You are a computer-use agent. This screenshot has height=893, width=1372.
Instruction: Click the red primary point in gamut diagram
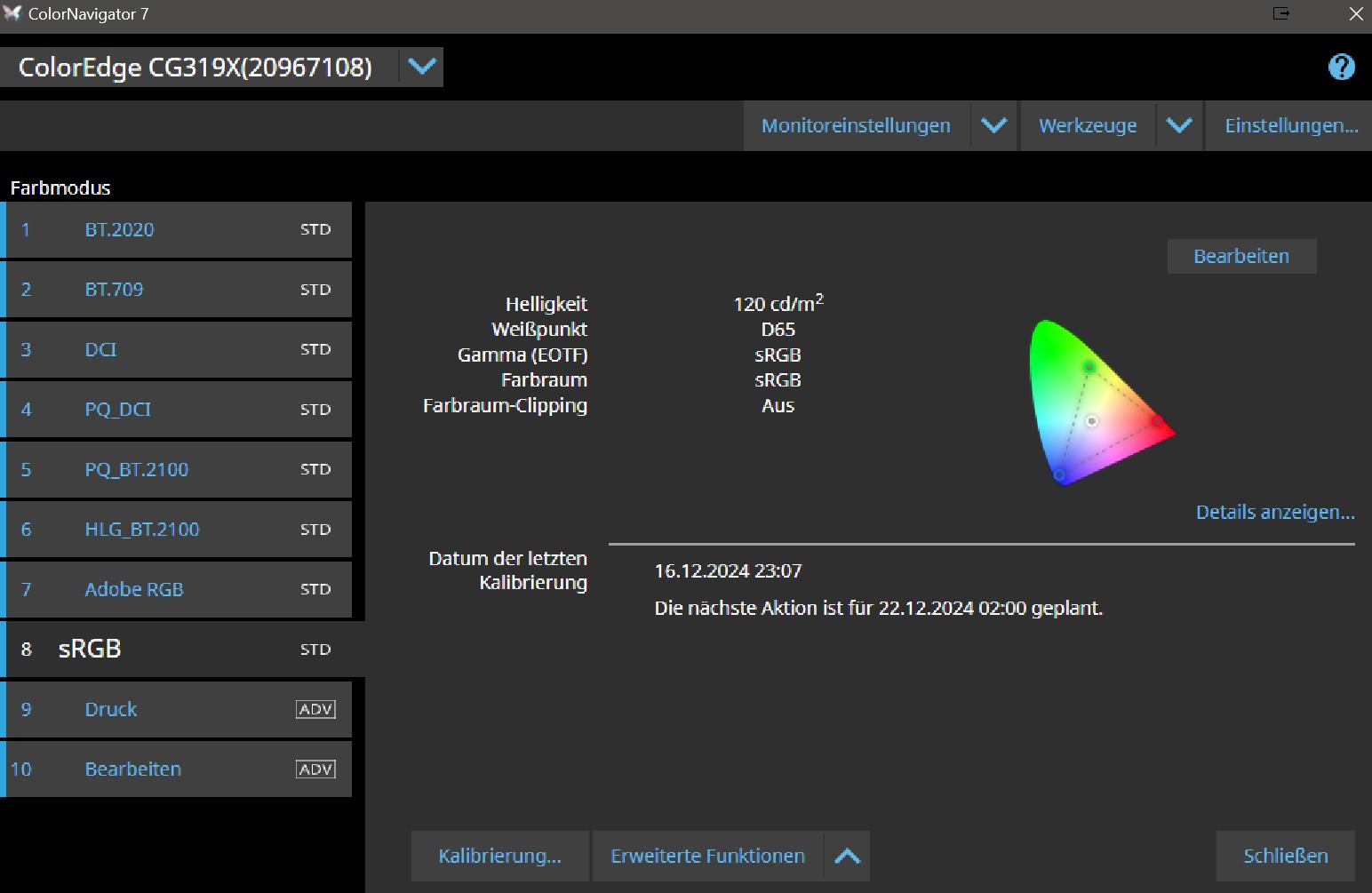1157,420
